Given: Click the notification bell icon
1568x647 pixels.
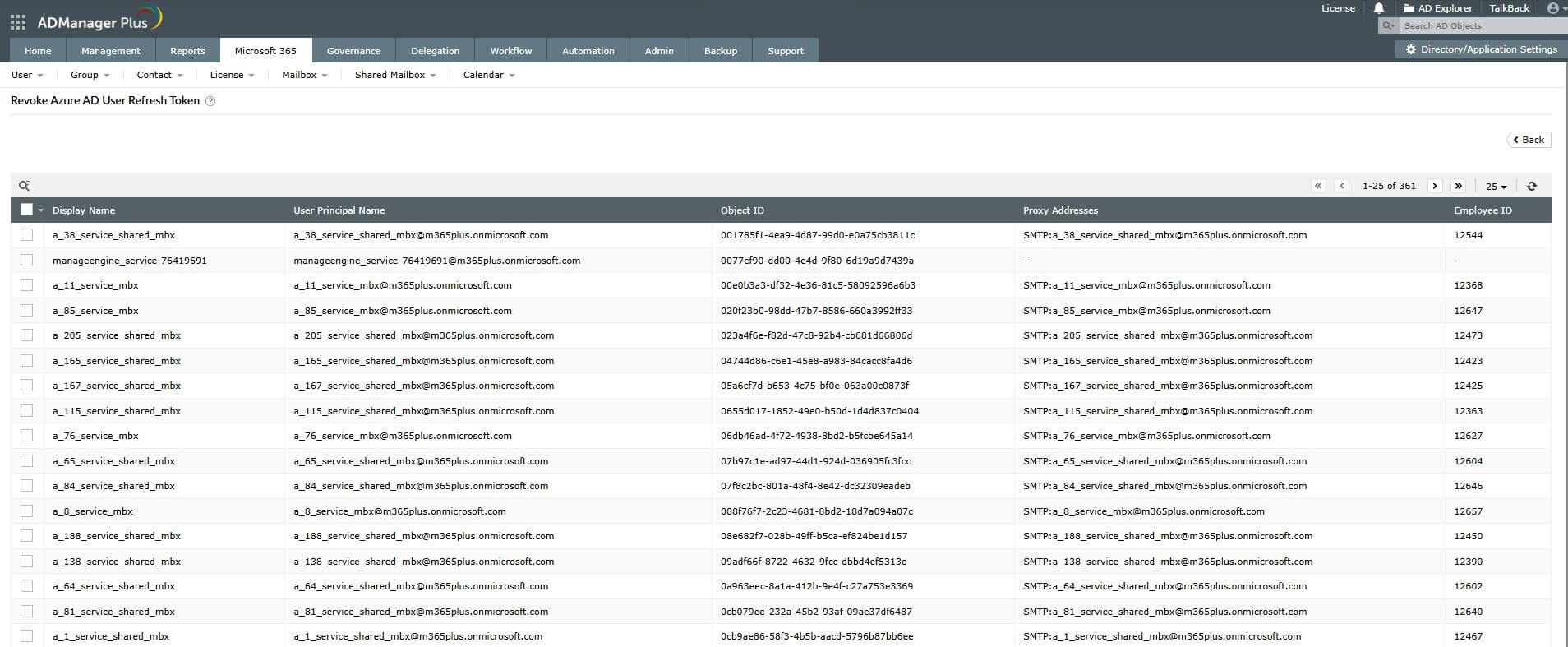Looking at the screenshot, I should [1379, 8].
